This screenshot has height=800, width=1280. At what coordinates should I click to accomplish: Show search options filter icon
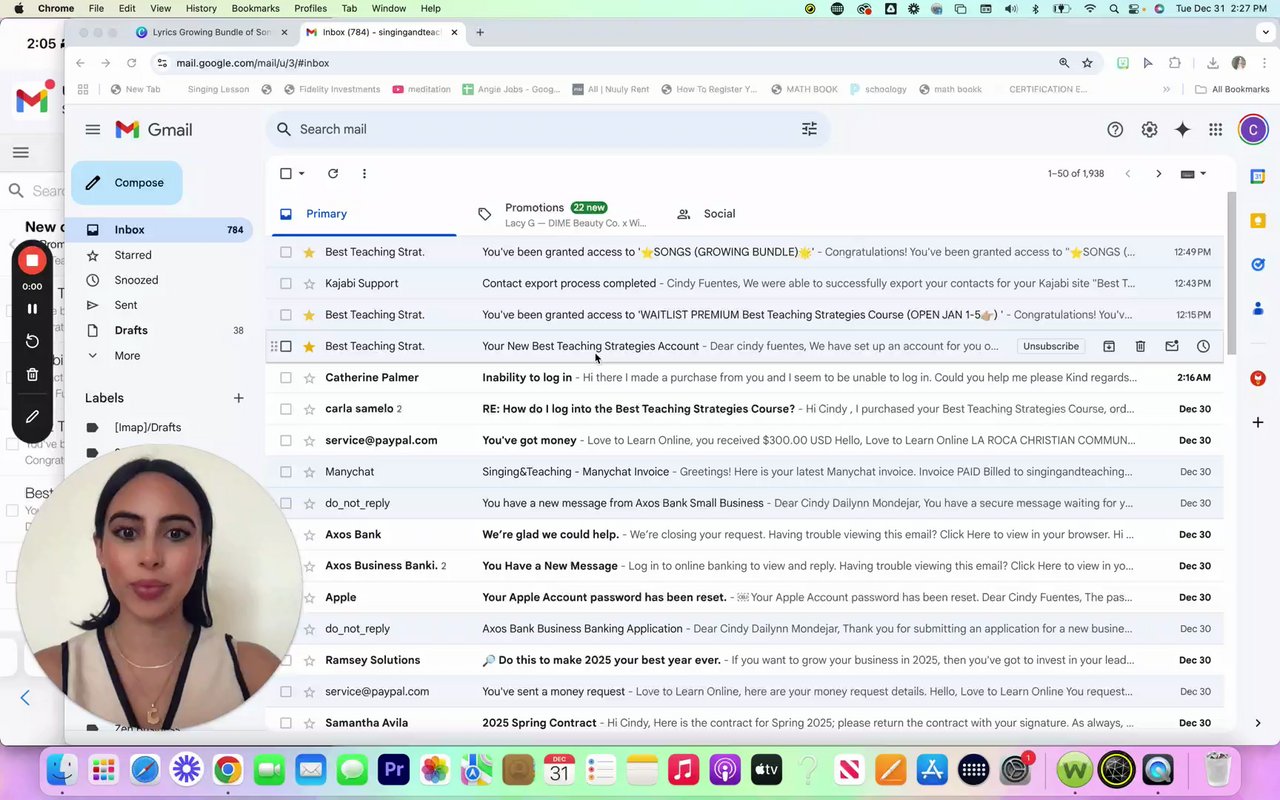coord(809,129)
